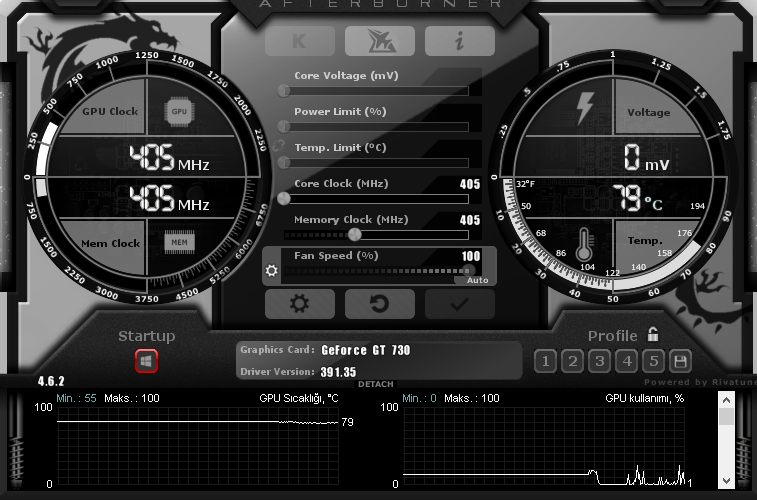Reset settings with the circular arrow button

tap(380, 304)
